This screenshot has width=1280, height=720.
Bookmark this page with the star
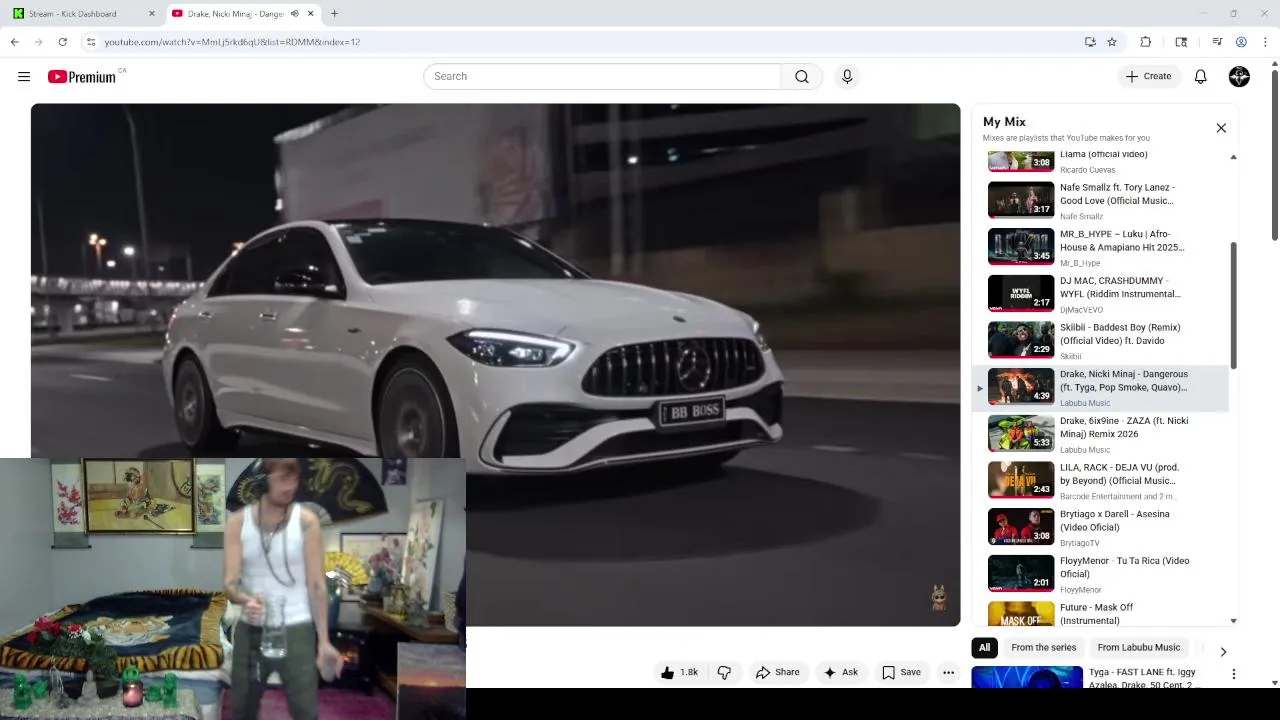pyautogui.click(x=1112, y=42)
